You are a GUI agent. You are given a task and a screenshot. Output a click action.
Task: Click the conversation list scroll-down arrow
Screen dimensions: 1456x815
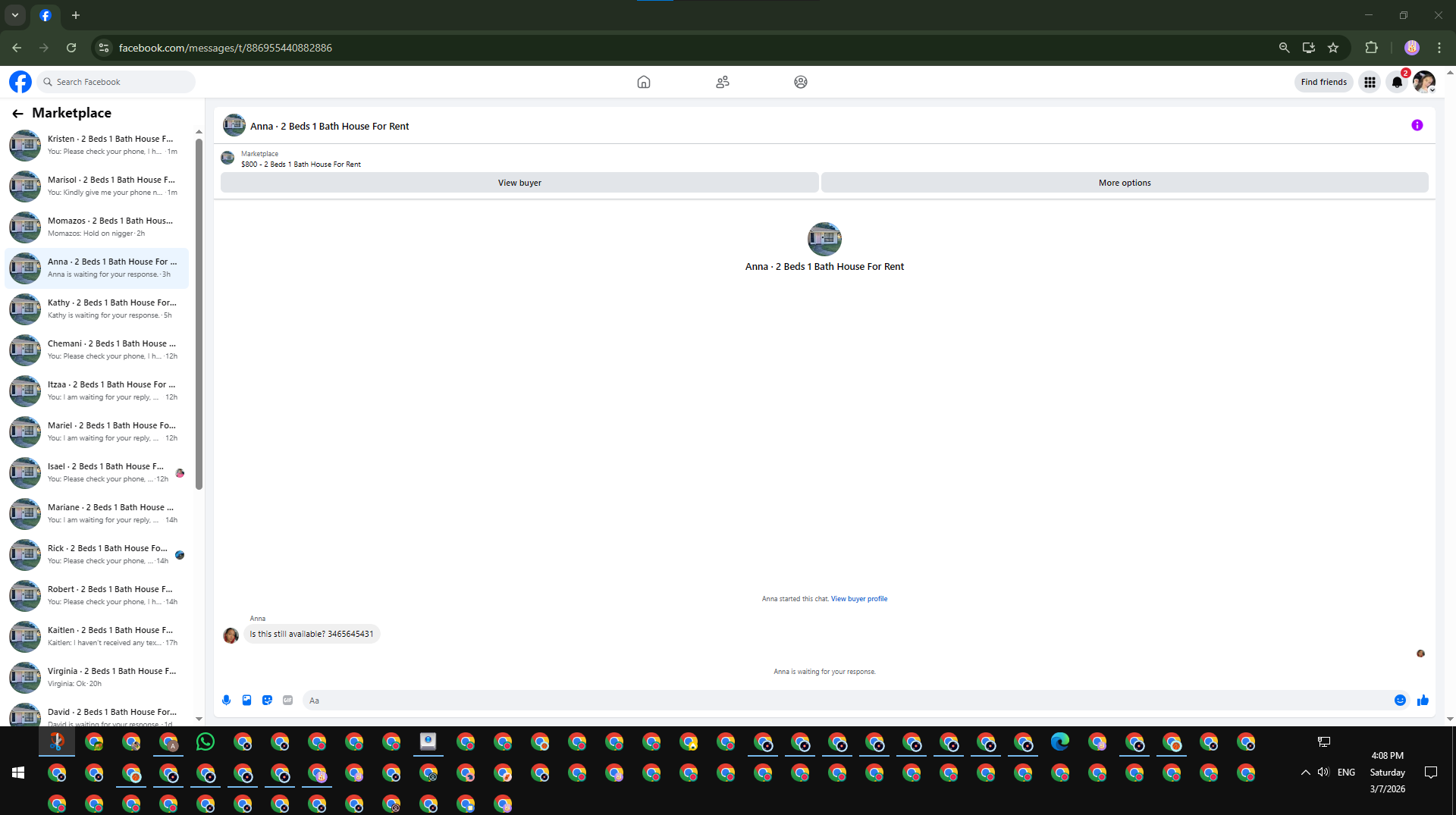click(x=199, y=719)
